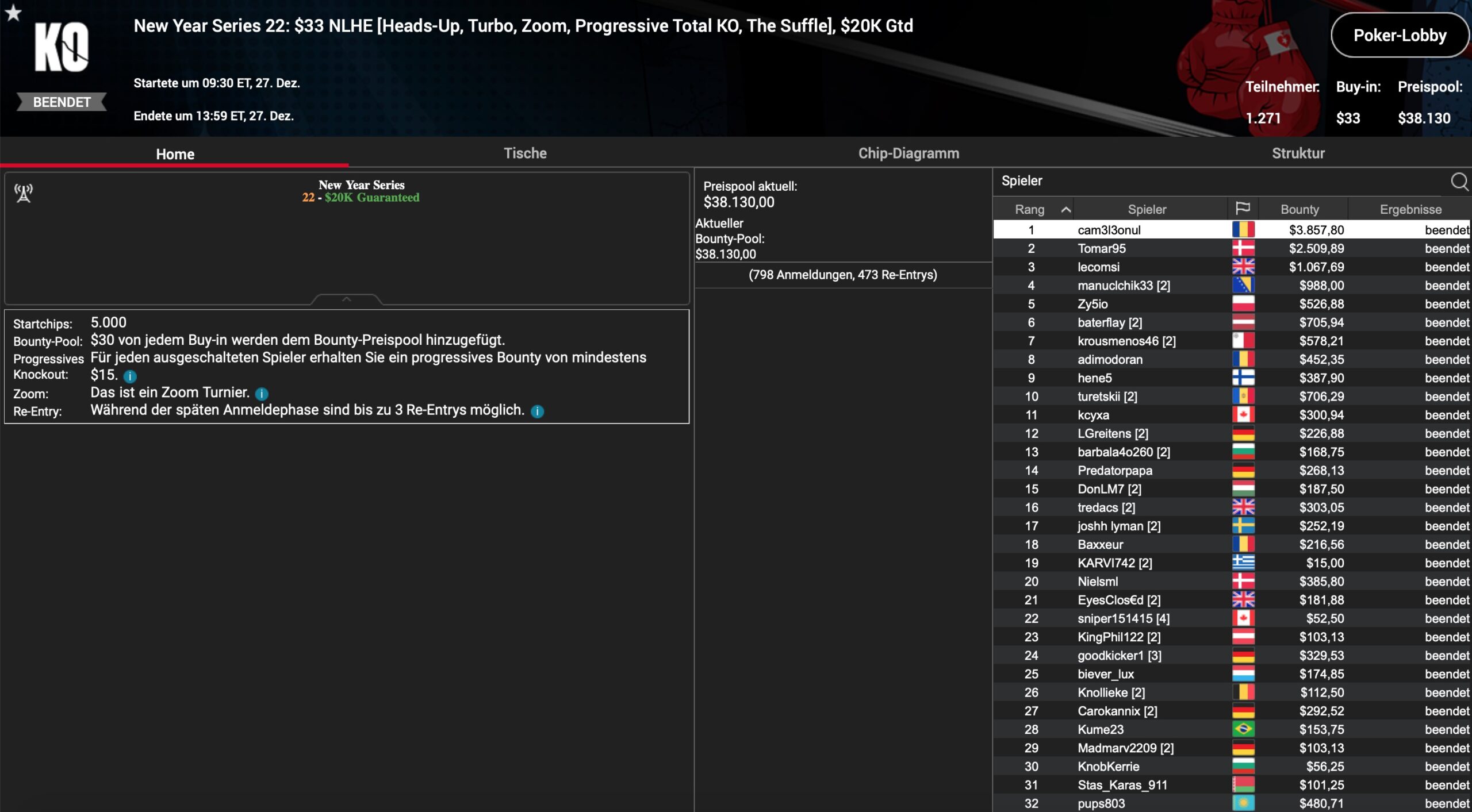Sort by Ergebnisse column header
Screen dimensions: 1472x812
pyautogui.click(x=1410, y=210)
